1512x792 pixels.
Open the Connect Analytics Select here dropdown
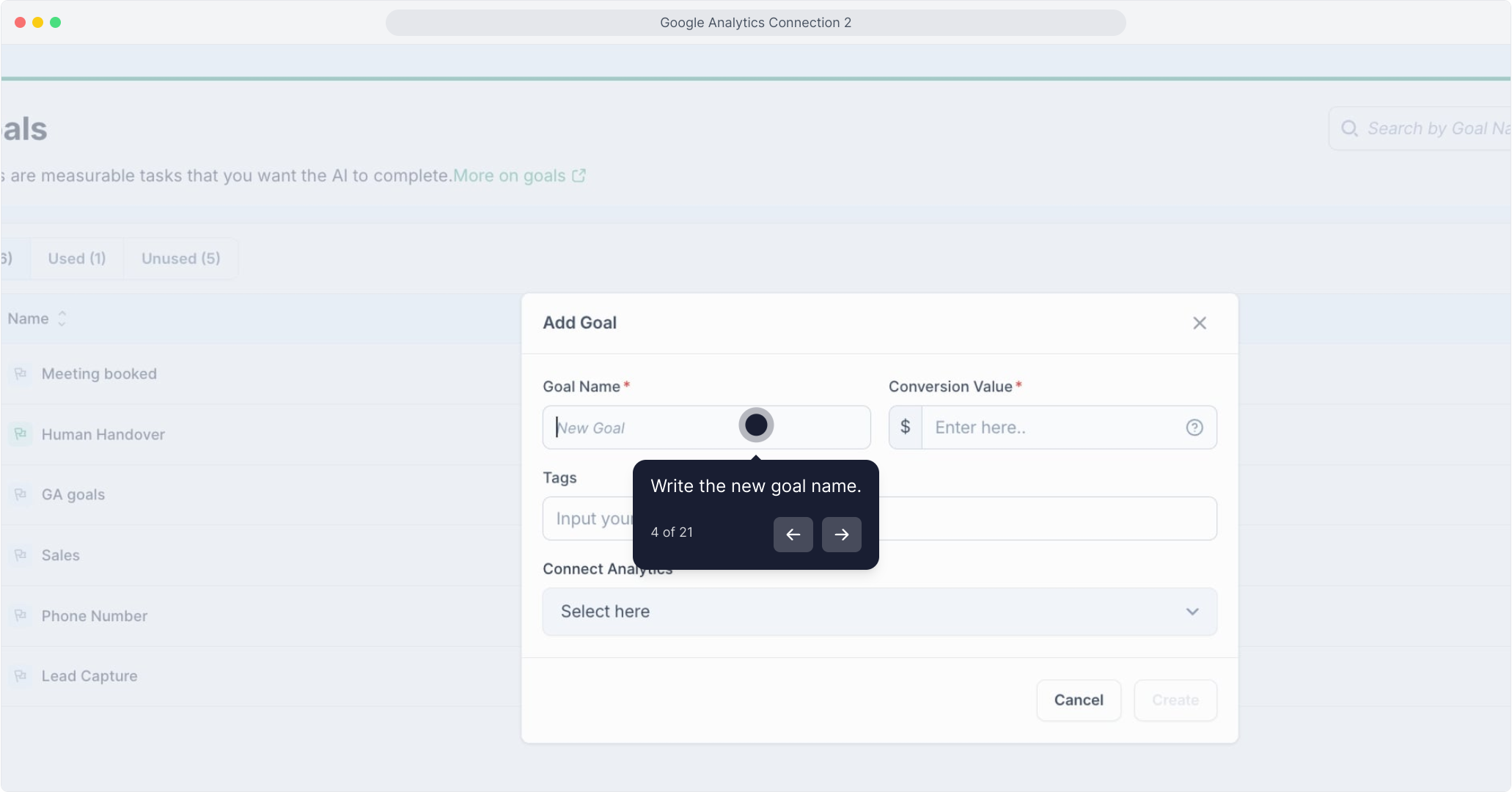(879, 612)
